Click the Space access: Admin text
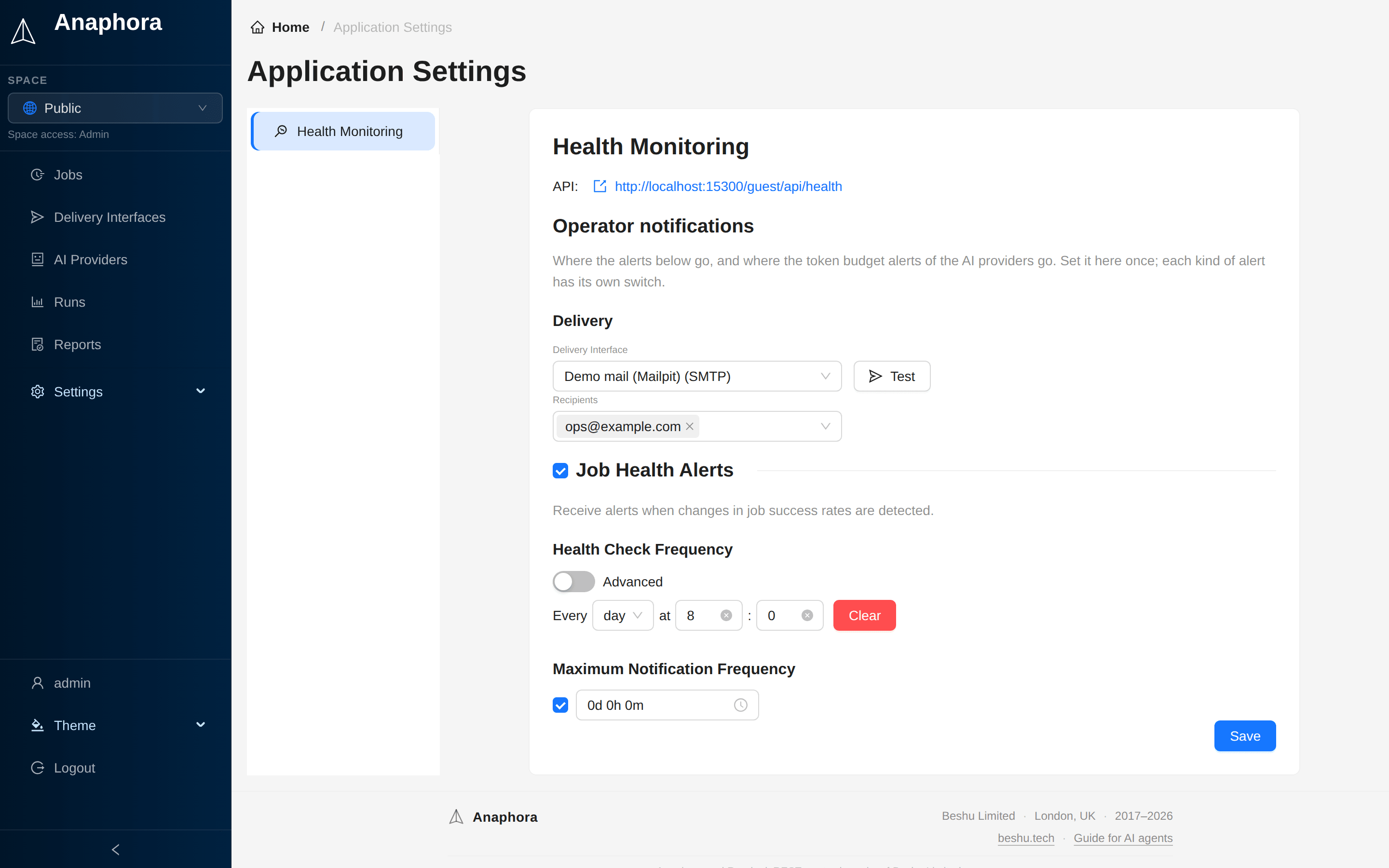The image size is (1389, 868). pos(58,135)
